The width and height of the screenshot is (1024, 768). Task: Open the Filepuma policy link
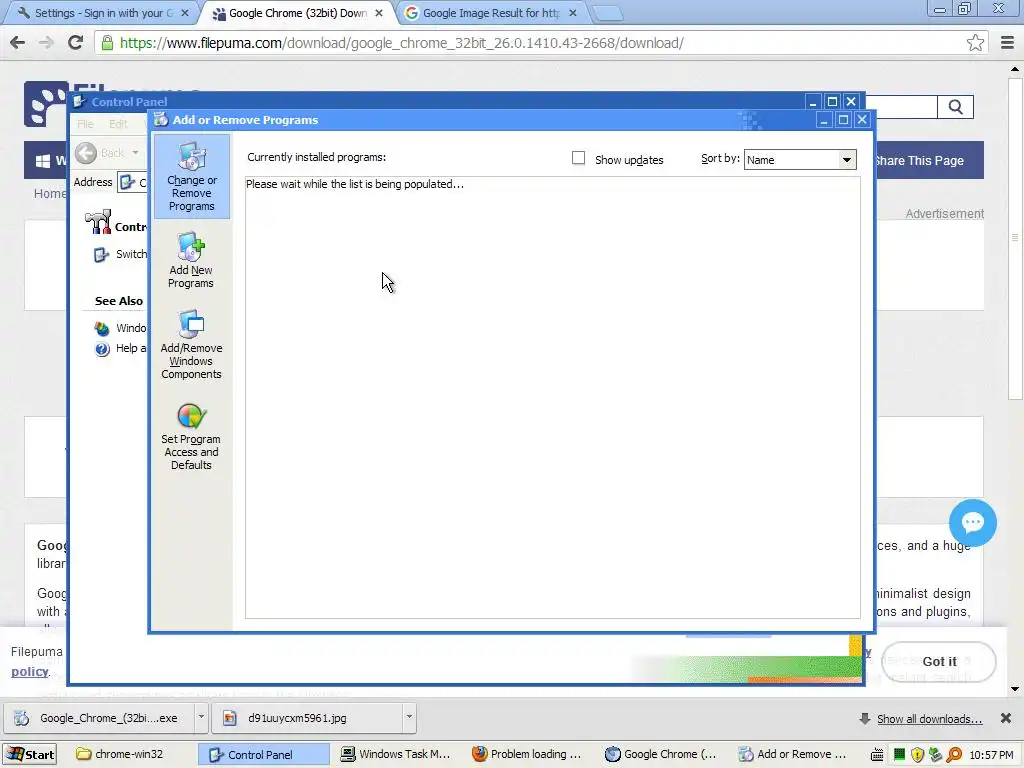click(29, 671)
